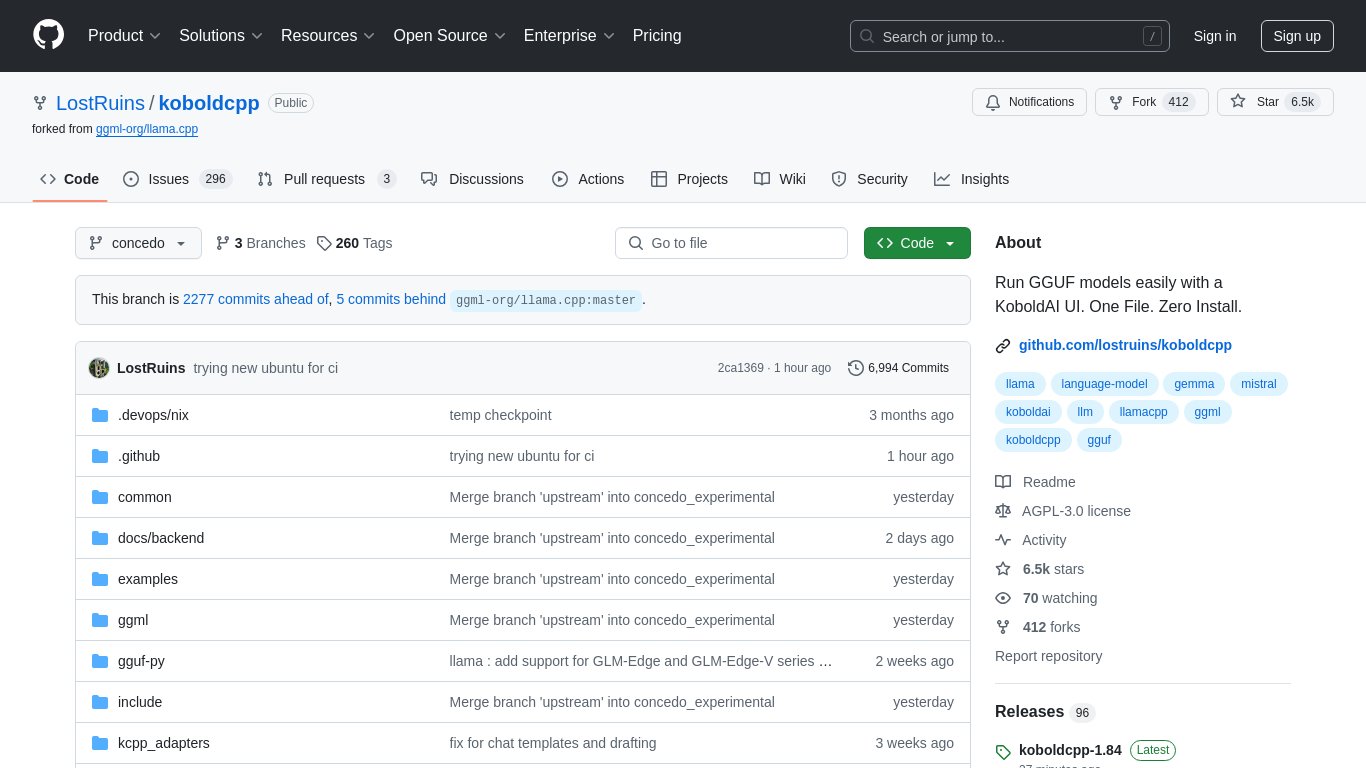Open the commit history clock icon
The image size is (1366, 768).
coord(856,368)
